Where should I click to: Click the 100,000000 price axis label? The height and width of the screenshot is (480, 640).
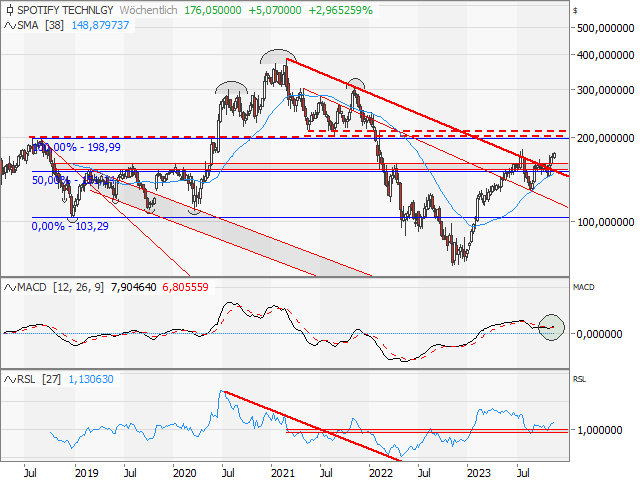(x=605, y=222)
